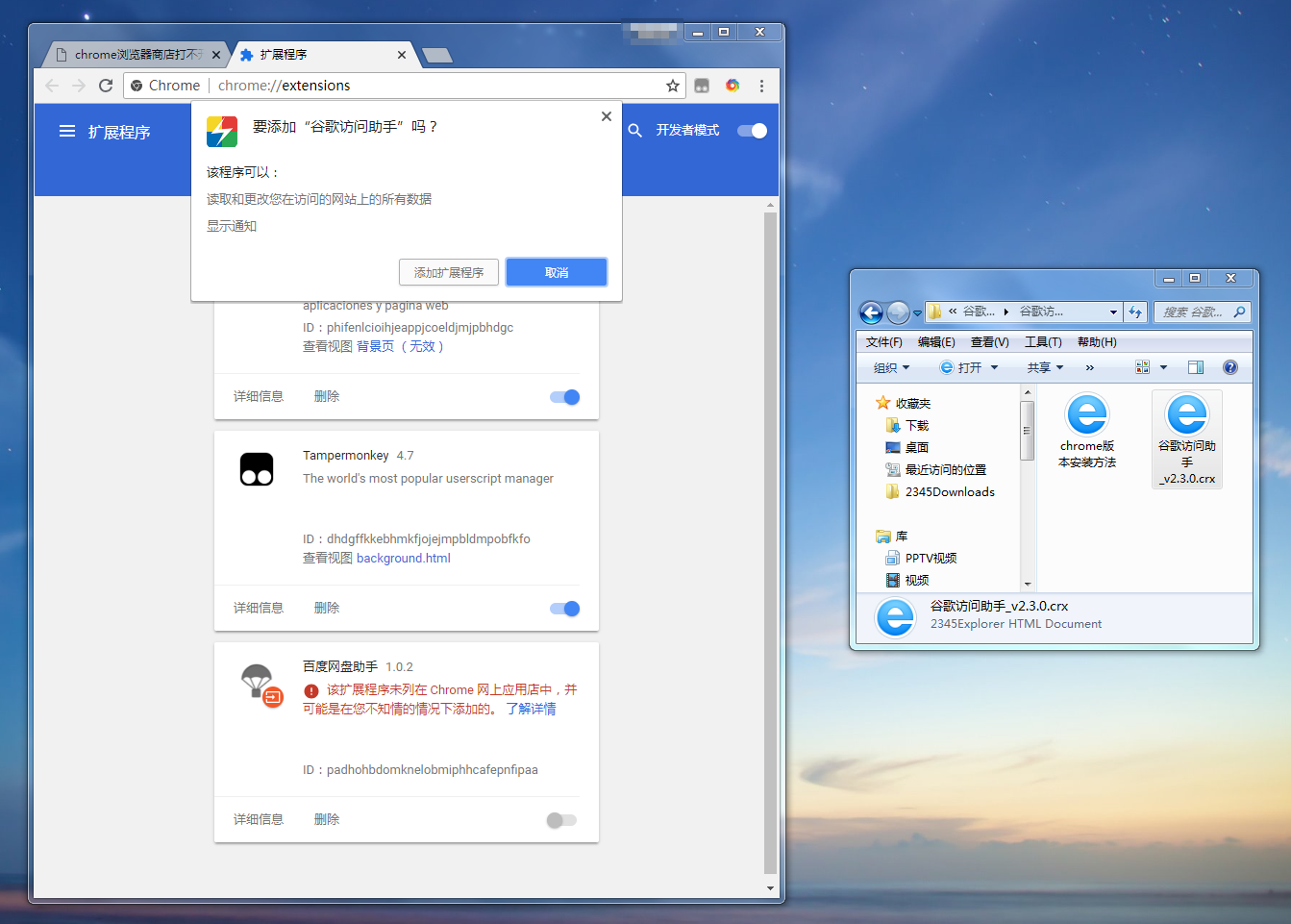Disable the 开发者模式 toggle
Viewport: 1291px width, 924px height.
[751, 130]
